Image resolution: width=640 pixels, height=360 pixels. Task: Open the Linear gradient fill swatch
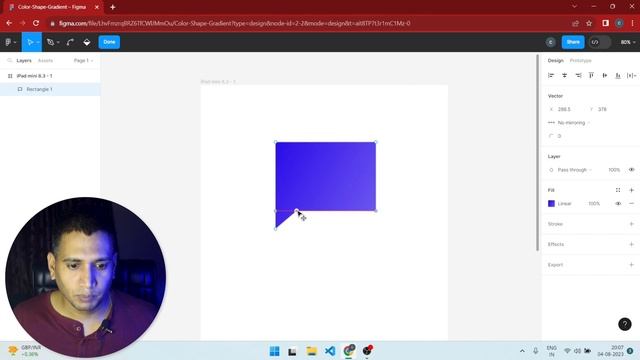[551, 204]
